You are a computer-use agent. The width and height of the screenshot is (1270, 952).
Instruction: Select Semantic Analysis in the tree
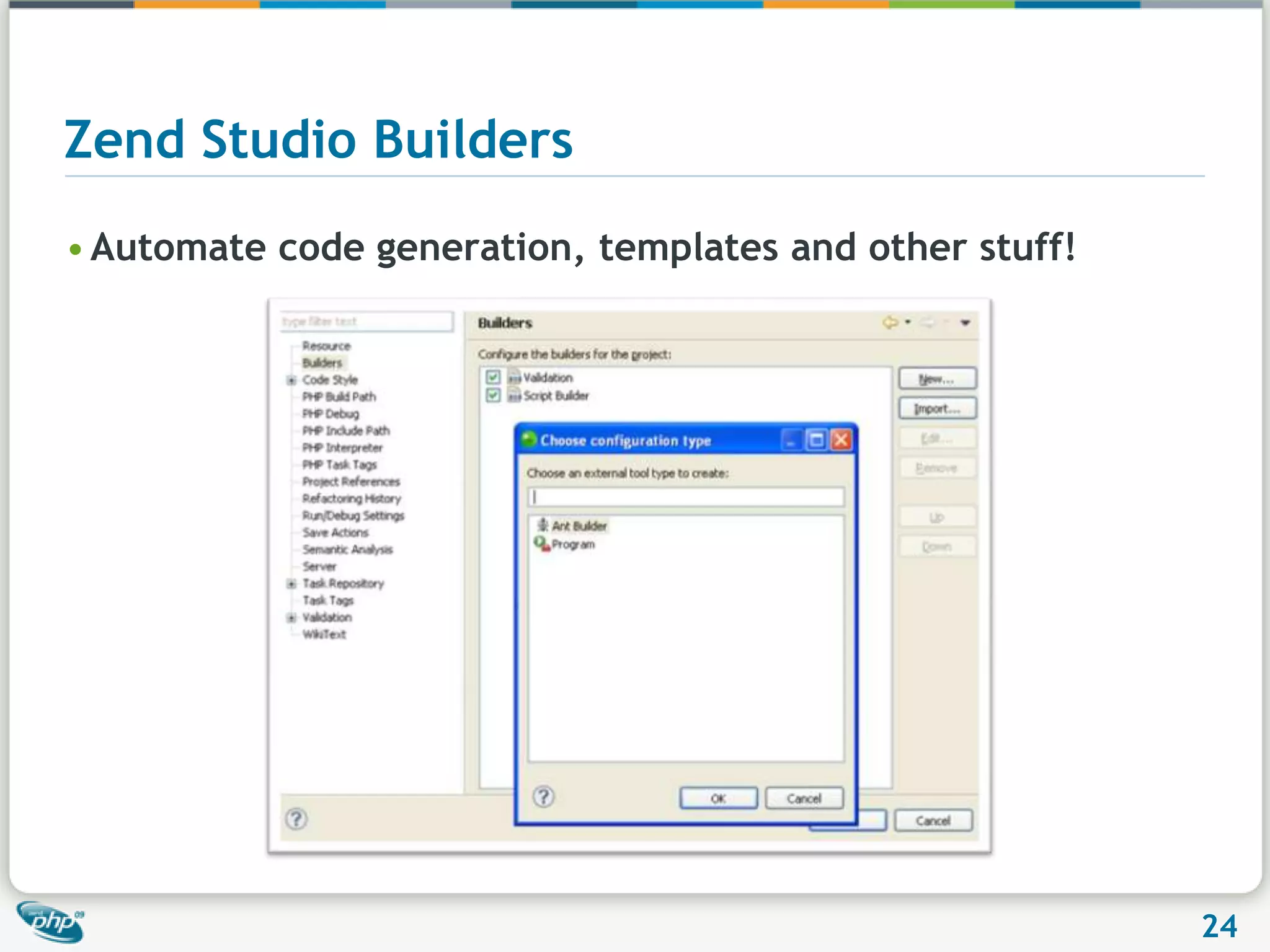pyautogui.click(x=347, y=549)
